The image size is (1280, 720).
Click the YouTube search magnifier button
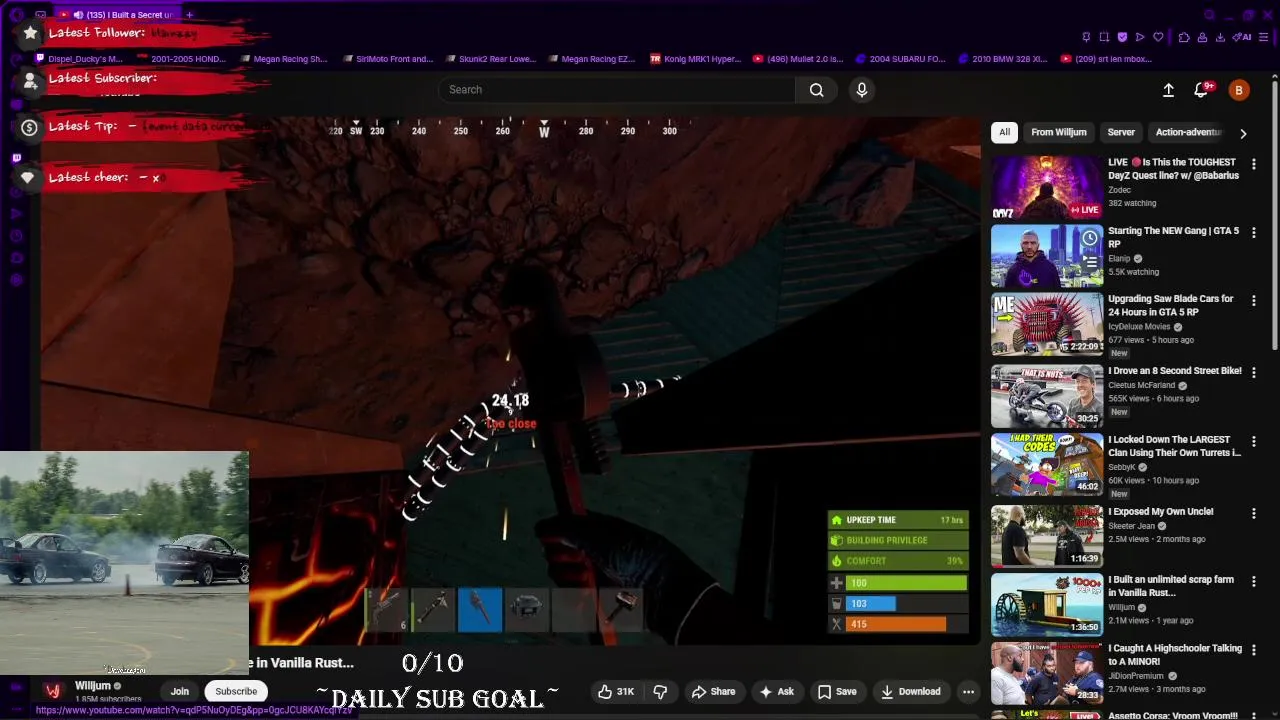click(816, 90)
